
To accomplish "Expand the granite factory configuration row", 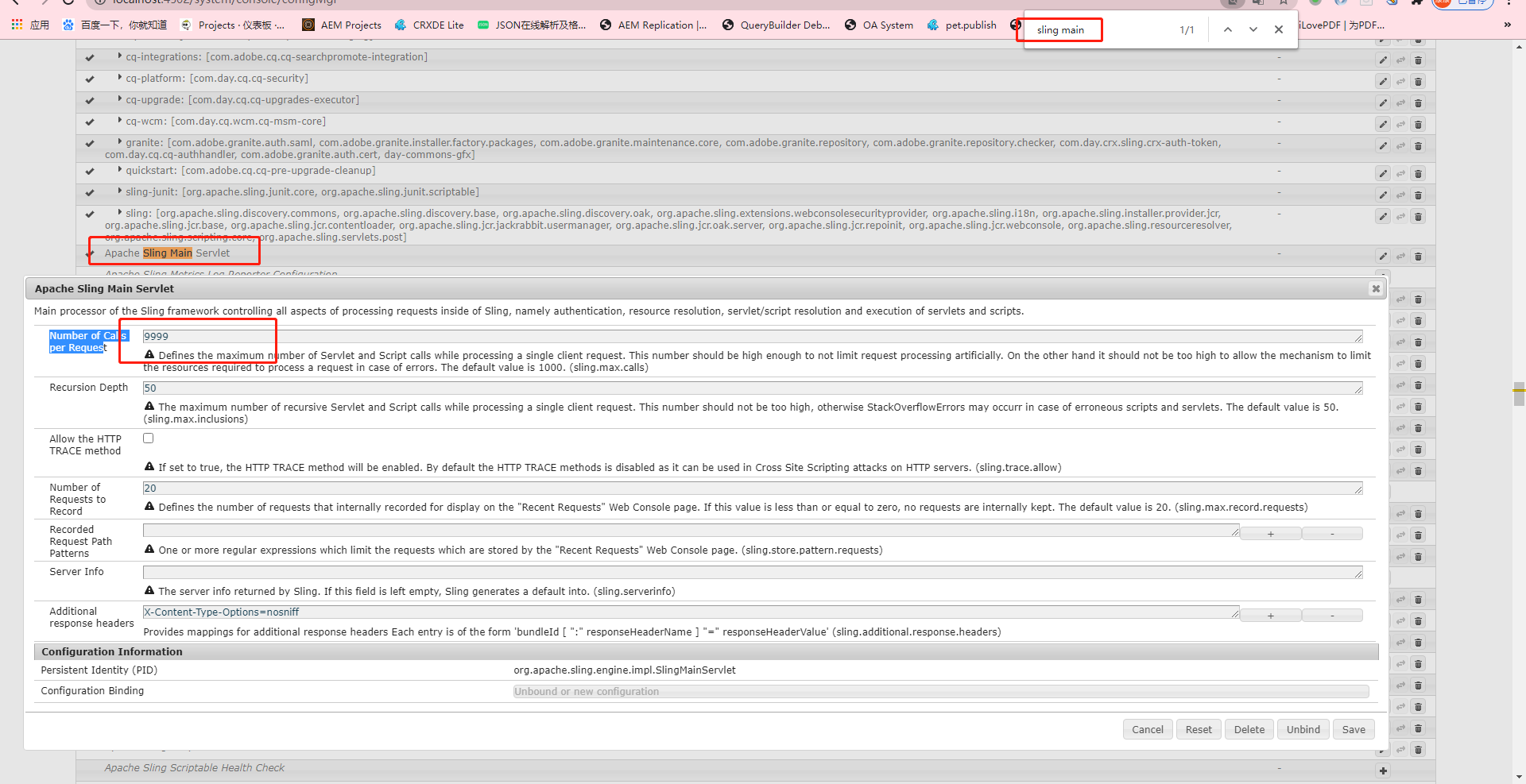I will pyautogui.click(x=120, y=141).
